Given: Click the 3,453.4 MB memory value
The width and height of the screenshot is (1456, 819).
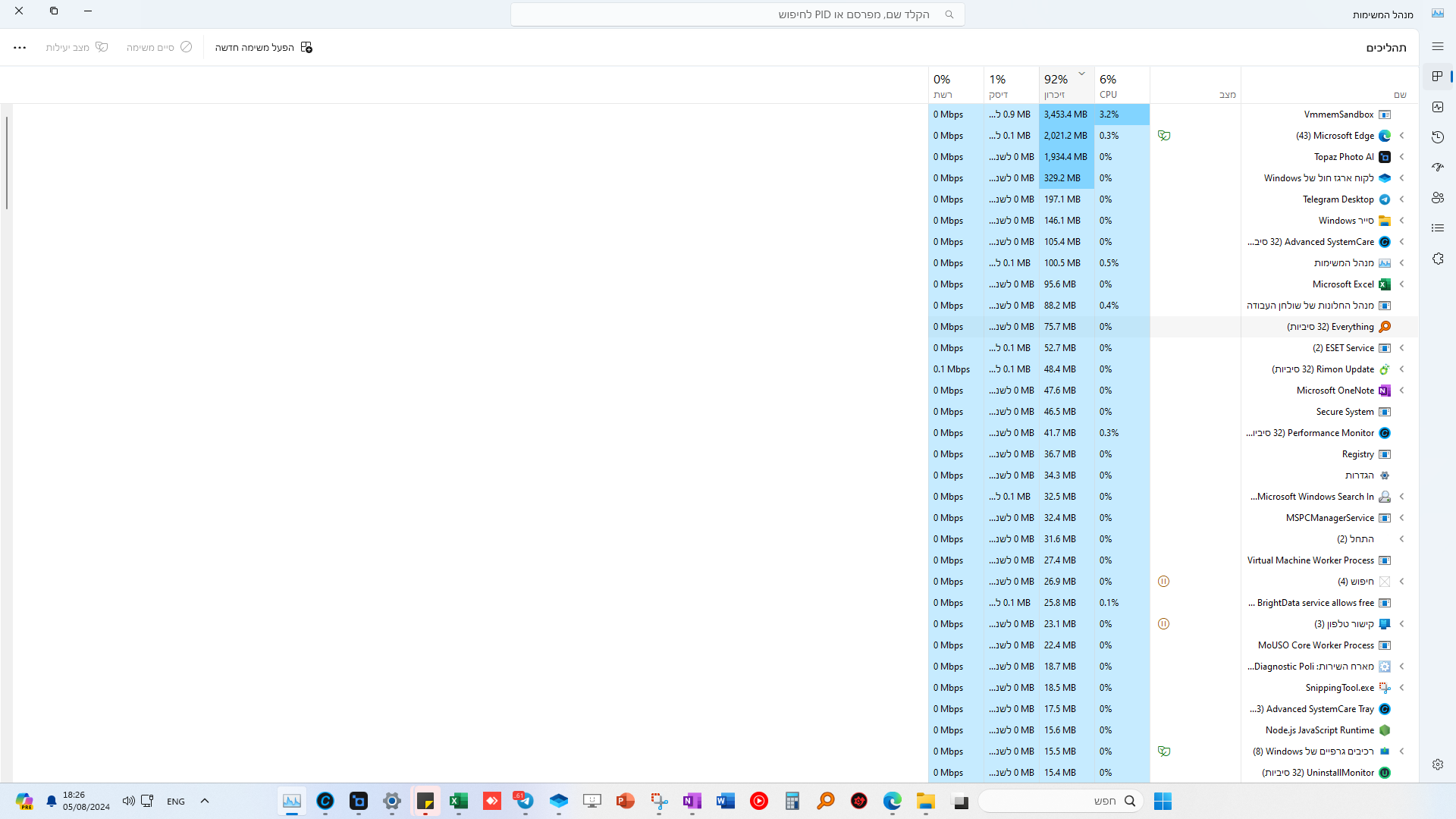Looking at the screenshot, I should tap(1065, 115).
